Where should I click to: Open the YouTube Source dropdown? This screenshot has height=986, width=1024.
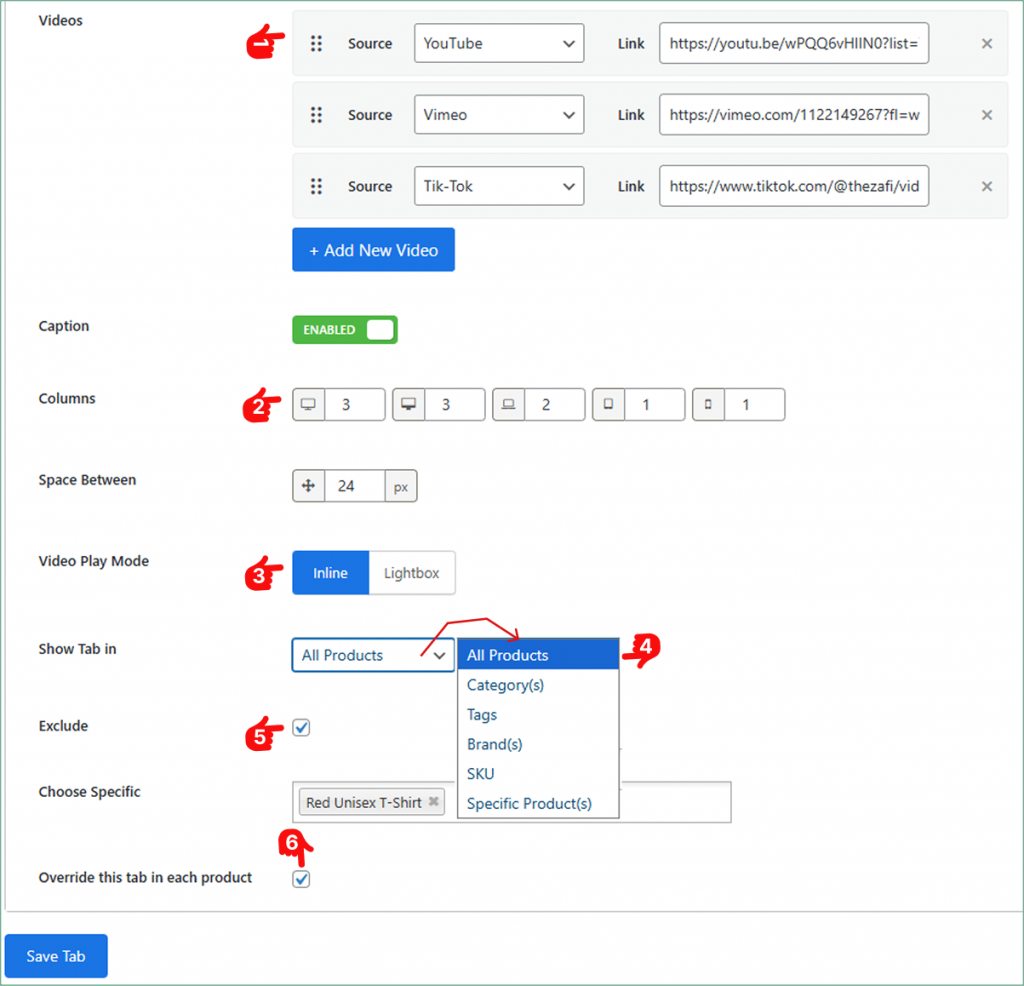tap(499, 44)
